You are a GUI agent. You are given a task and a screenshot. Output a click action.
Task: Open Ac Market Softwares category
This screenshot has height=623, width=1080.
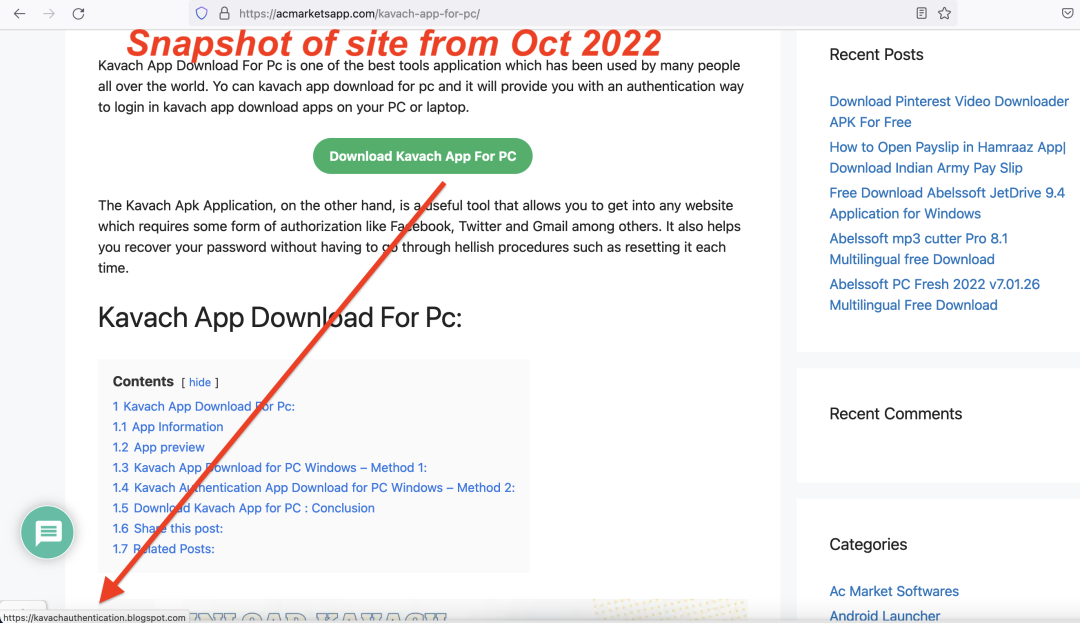click(x=893, y=591)
